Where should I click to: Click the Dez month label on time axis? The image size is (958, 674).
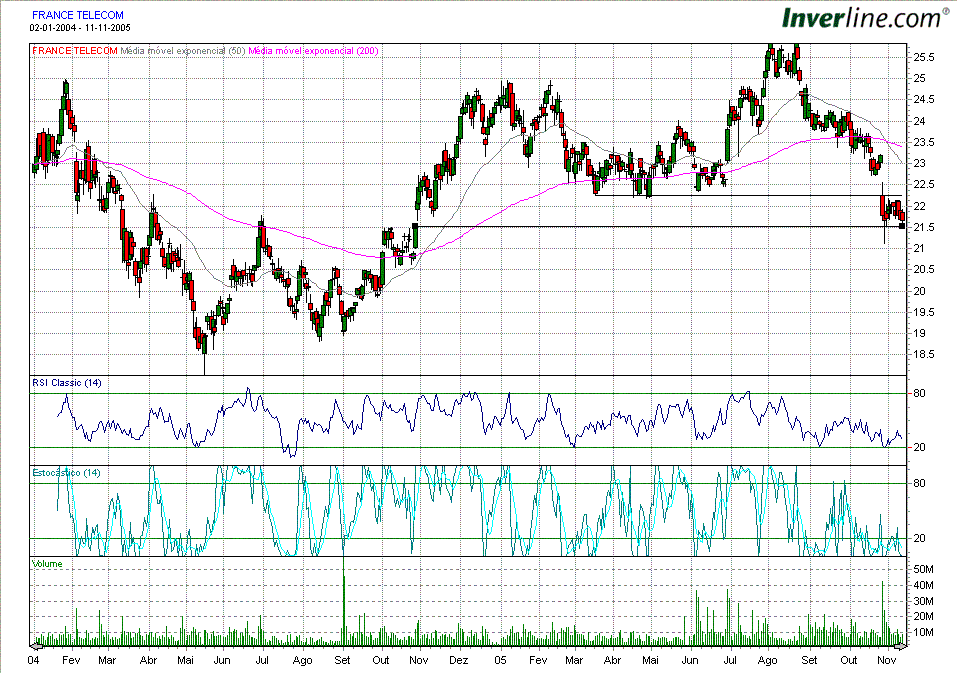pyautogui.click(x=459, y=661)
